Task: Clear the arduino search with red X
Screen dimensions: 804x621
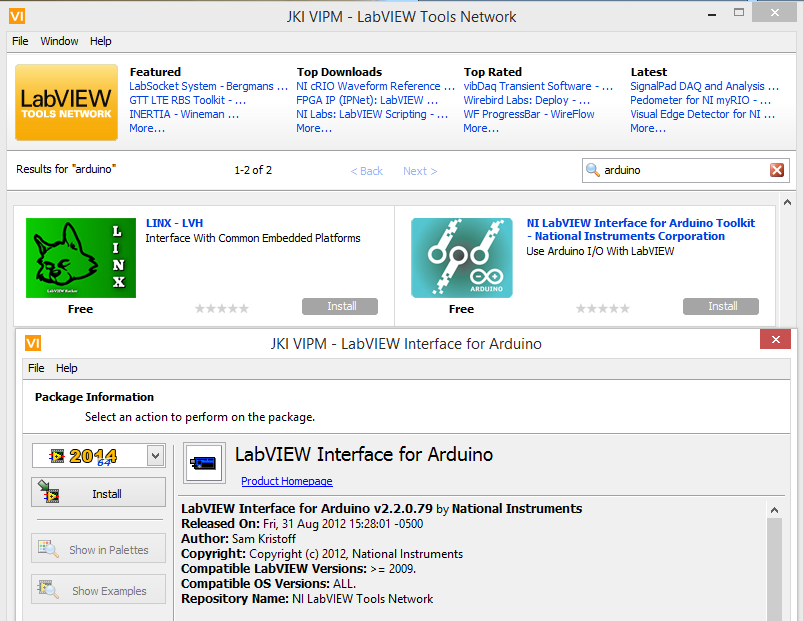Action: point(777,170)
